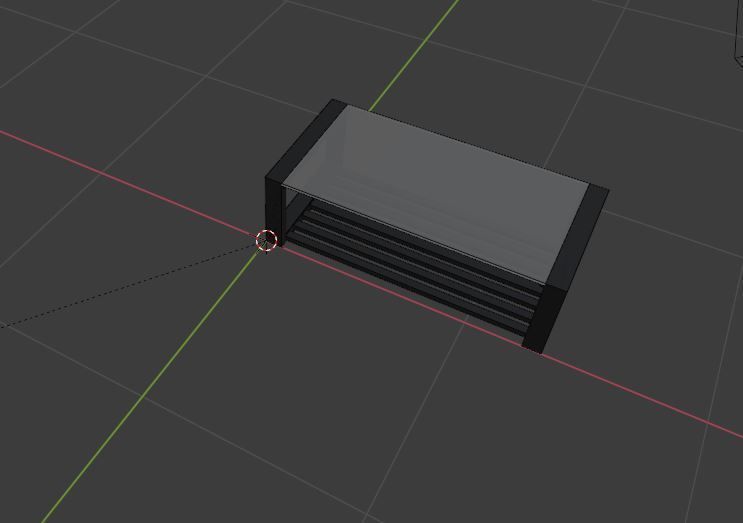
Task: Click the red-white 3D cursor circle
Action: click(266, 240)
